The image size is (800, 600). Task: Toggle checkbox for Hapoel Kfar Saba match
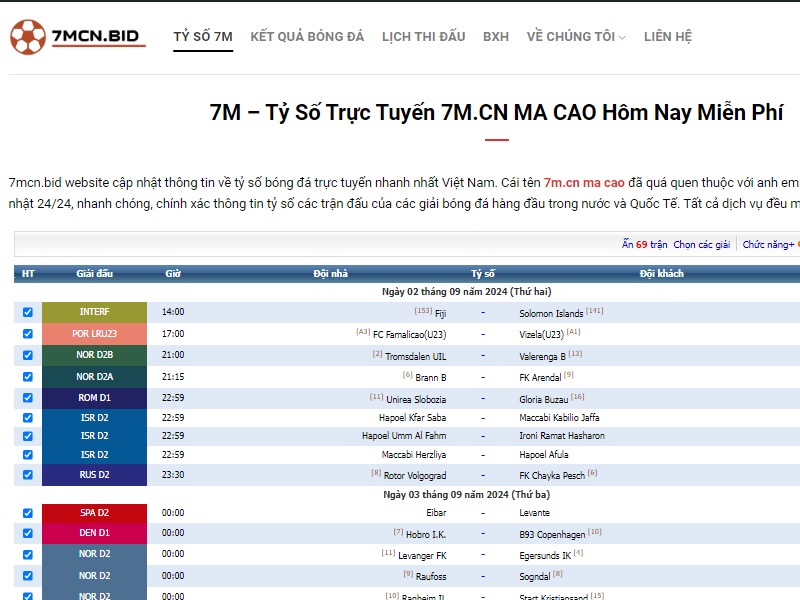coord(28,418)
